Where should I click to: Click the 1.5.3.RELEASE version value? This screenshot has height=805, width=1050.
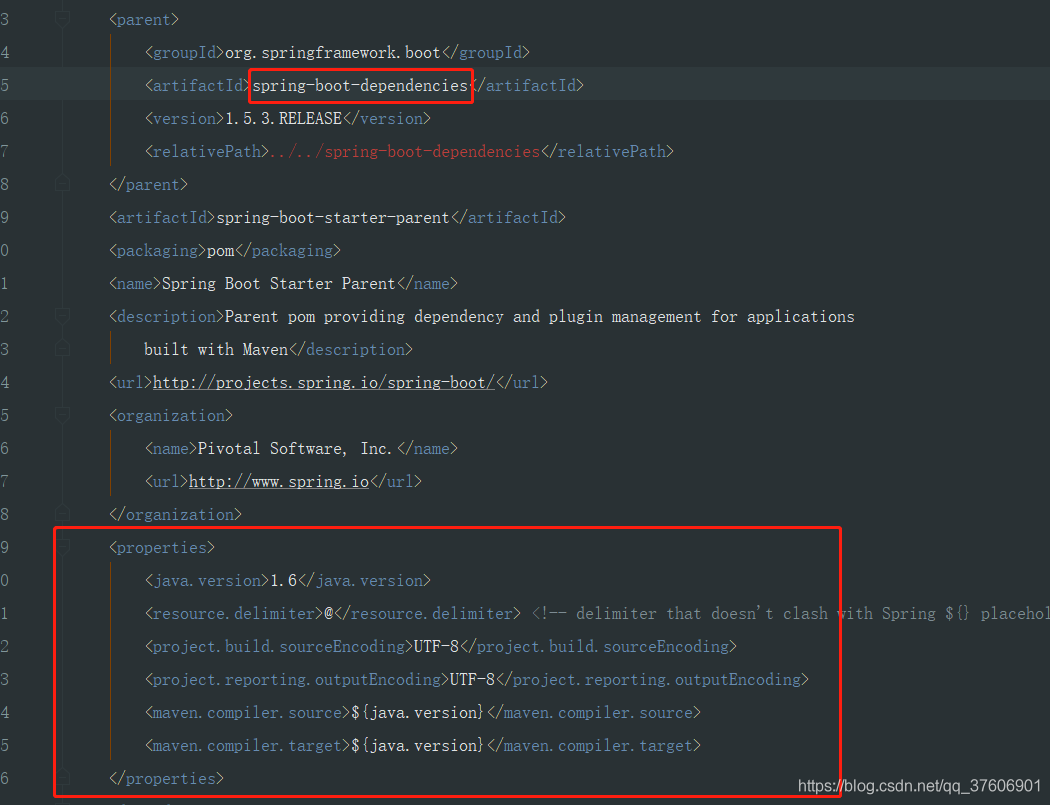(283, 119)
